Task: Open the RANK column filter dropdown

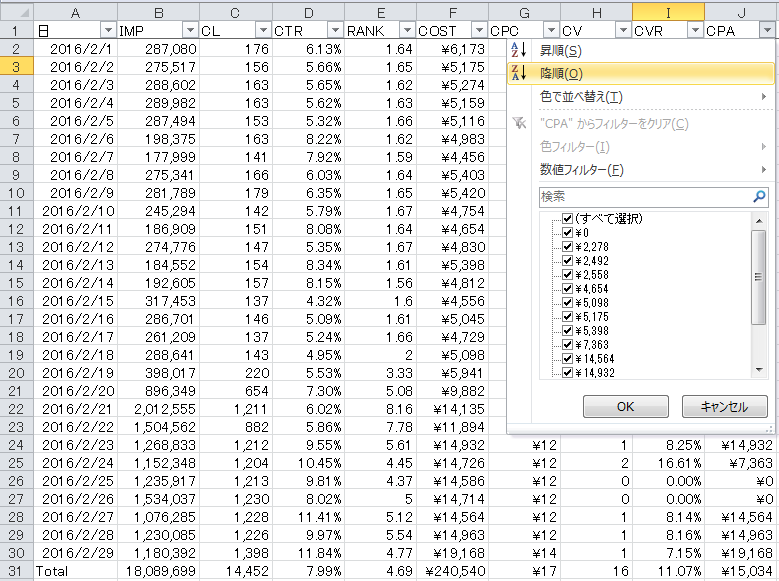Action: [x=407, y=31]
